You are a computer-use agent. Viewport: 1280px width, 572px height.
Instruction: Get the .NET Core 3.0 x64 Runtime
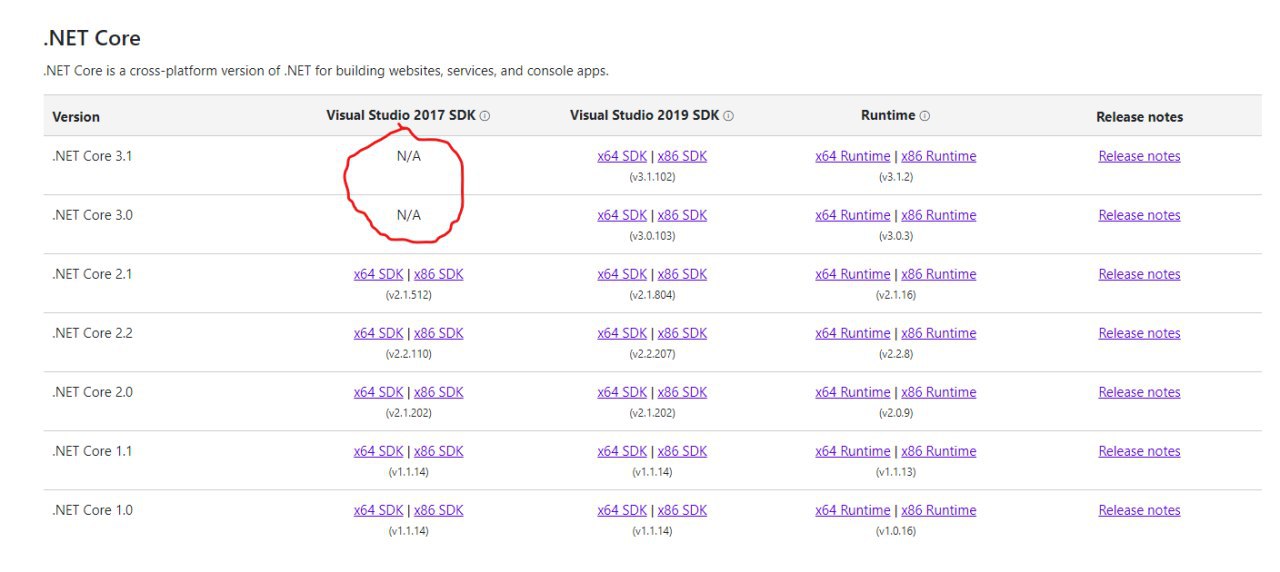coord(853,215)
